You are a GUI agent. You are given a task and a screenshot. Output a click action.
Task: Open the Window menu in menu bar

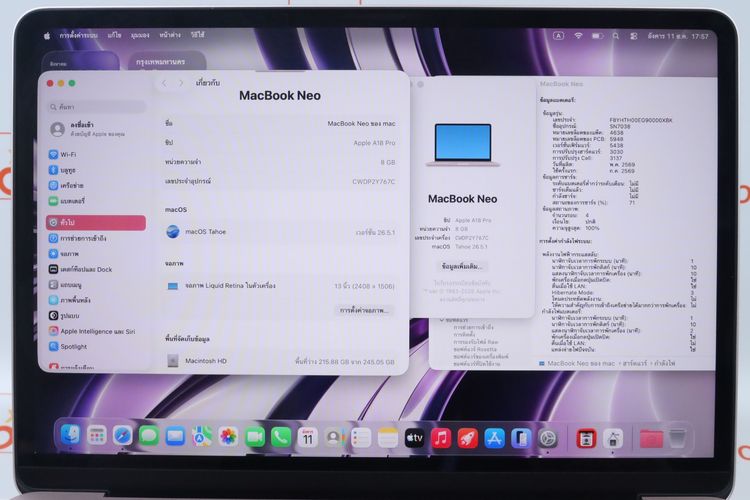170,35
